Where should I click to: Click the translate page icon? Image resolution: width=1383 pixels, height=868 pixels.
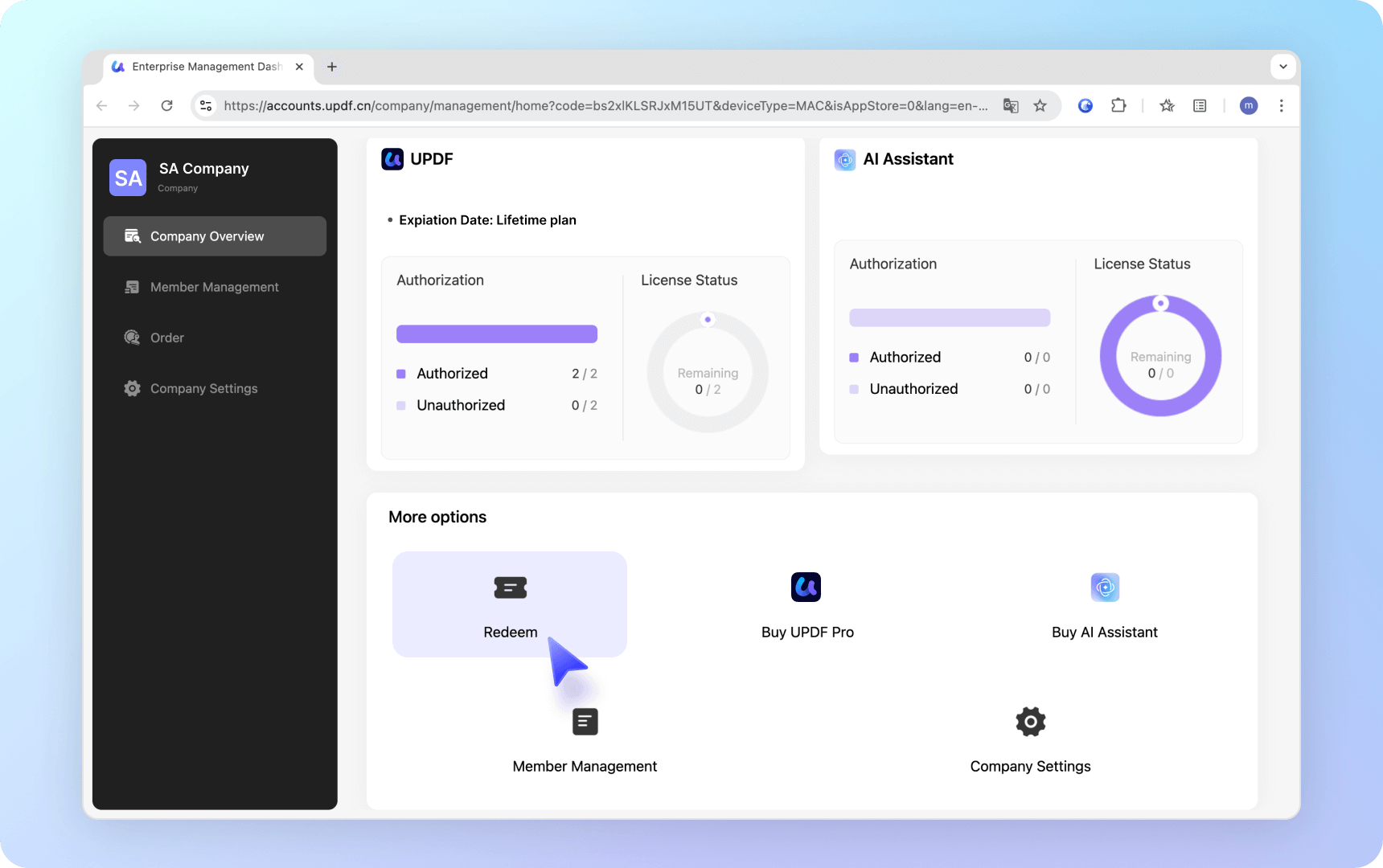(1011, 105)
